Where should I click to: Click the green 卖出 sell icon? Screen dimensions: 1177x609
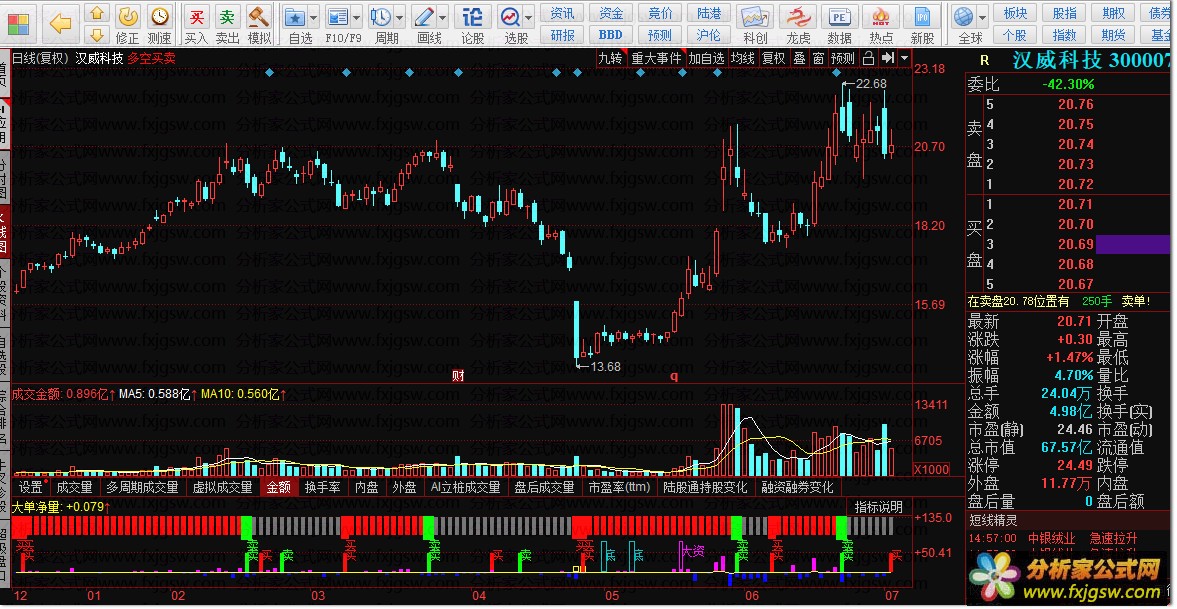tap(227, 17)
